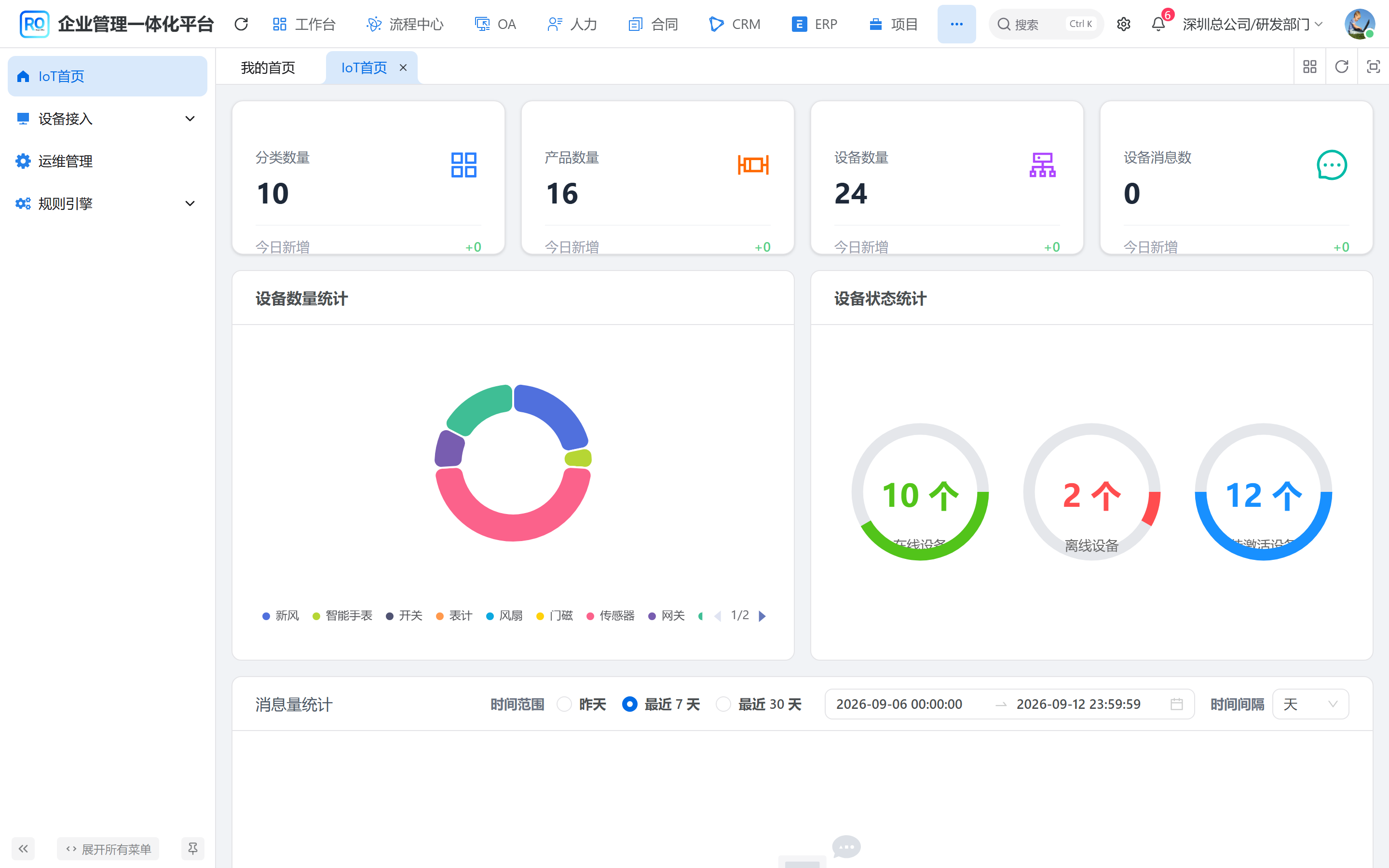The height and width of the screenshot is (868, 1389).
Task: Close the IoT首页 tab
Action: [x=404, y=68]
